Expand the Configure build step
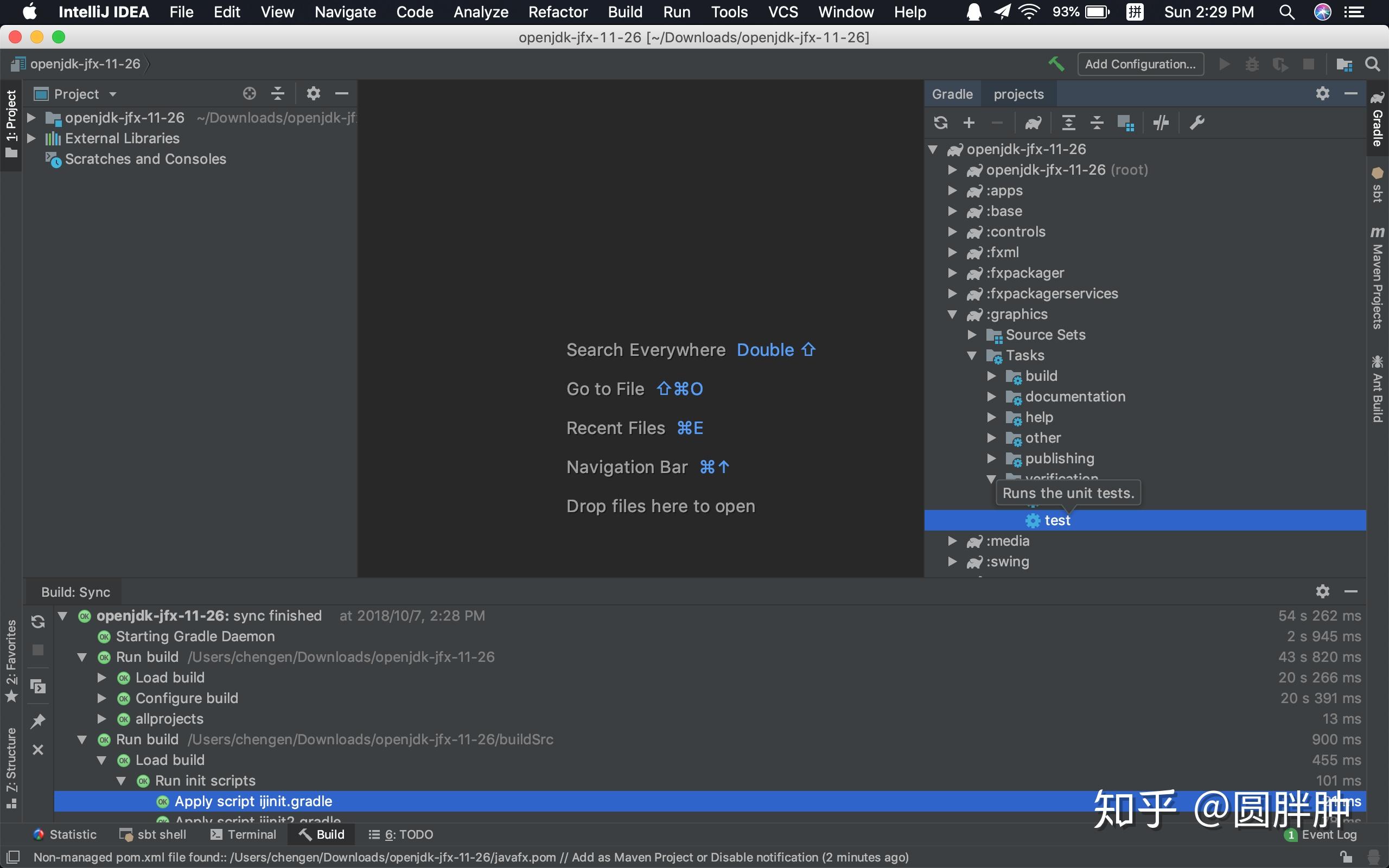Viewport: 1389px width, 868px height. click(x=101, y=698)
